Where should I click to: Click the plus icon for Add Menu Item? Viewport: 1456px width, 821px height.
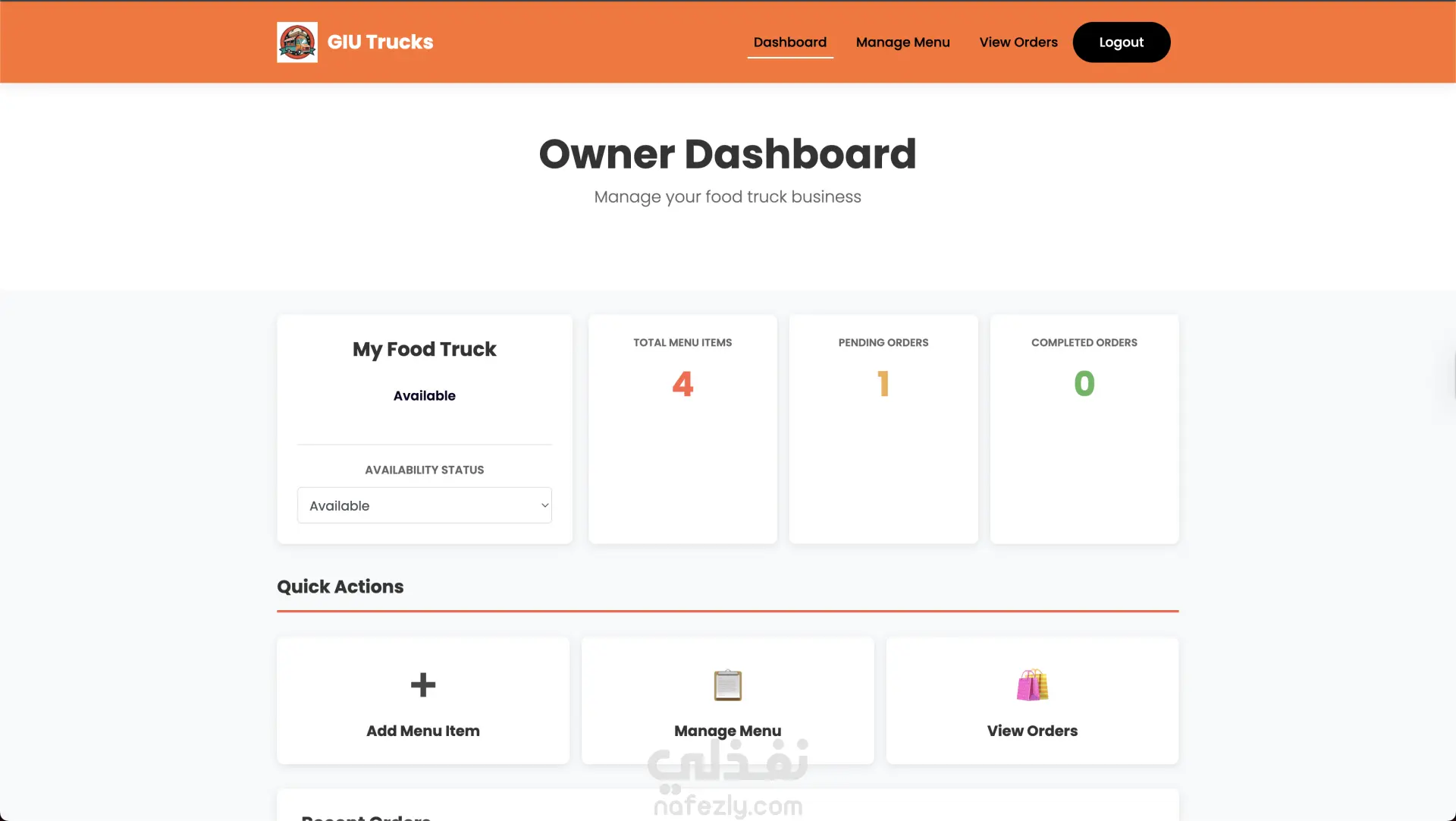pos(423,685)
